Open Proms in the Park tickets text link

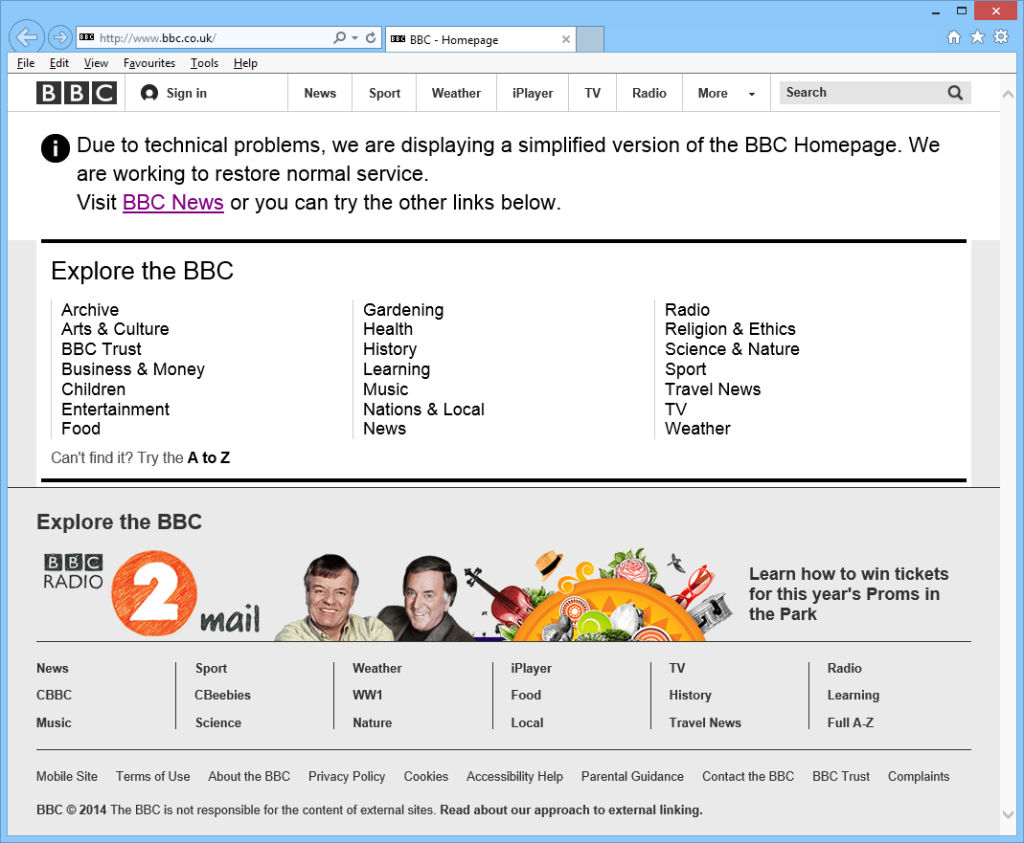coord(848,594)
